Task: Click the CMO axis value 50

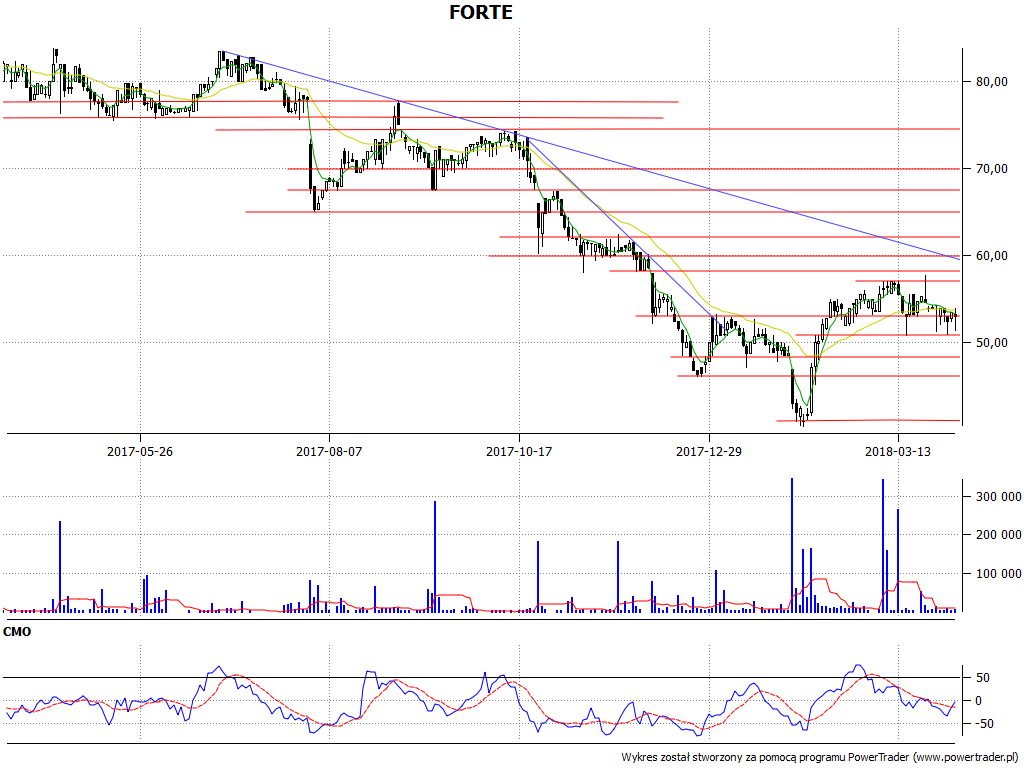Action: 983,678
